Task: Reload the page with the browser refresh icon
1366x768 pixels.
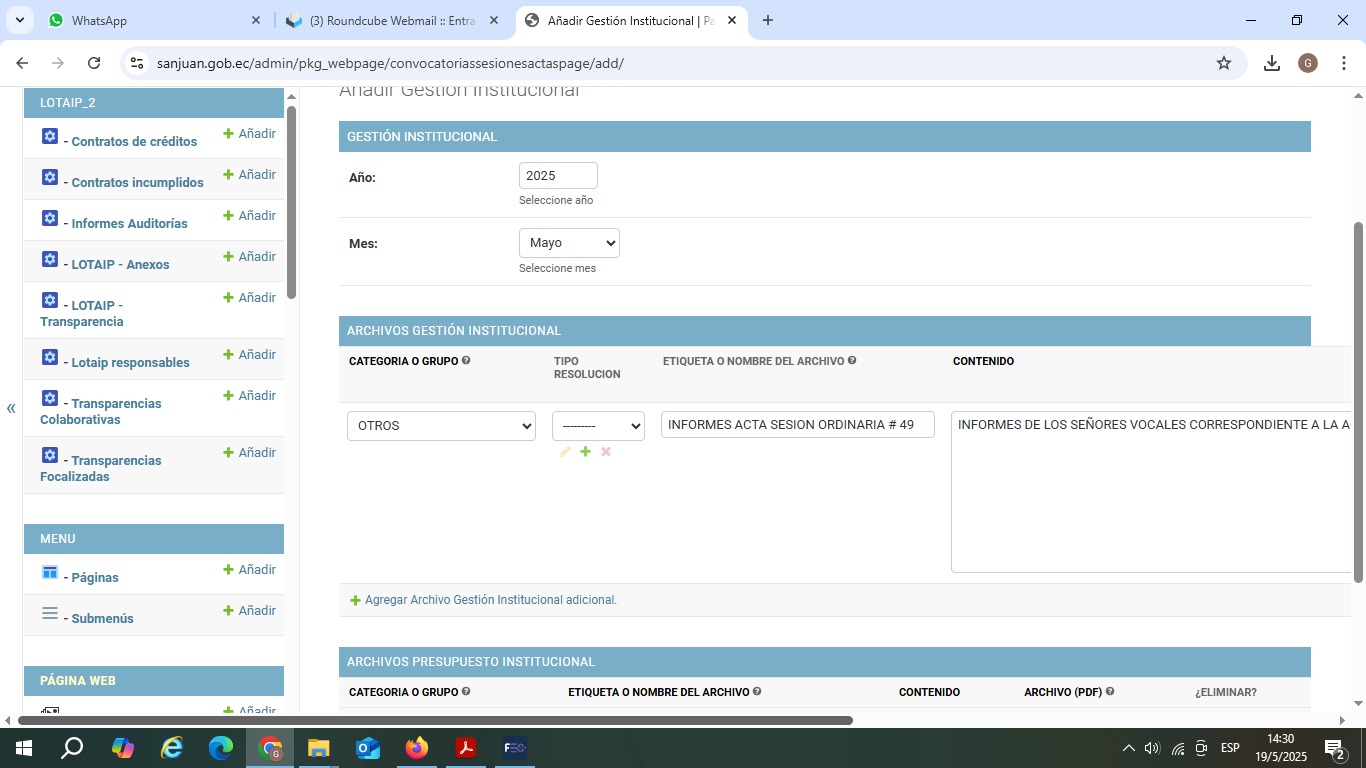Action: pyautogui.click(x=94, y=63)
